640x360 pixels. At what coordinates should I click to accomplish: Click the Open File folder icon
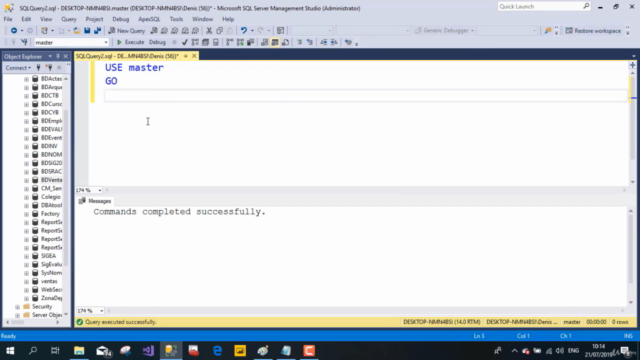(x=76, y=31)
